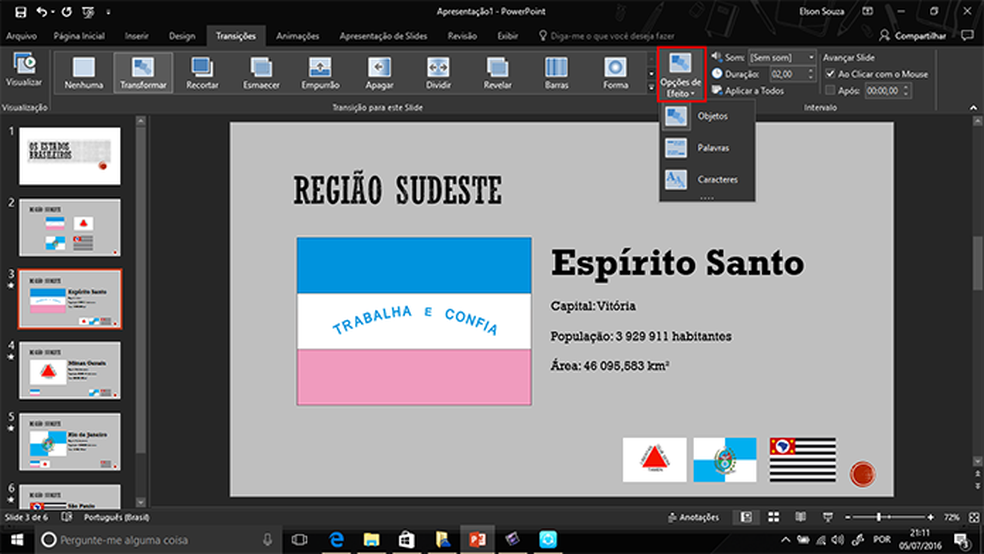Switch to Apresentação de Slides tab
Image resolution: width=984 pixels, height=554 pixels.
pyautogui.click(x=383, y=36)
